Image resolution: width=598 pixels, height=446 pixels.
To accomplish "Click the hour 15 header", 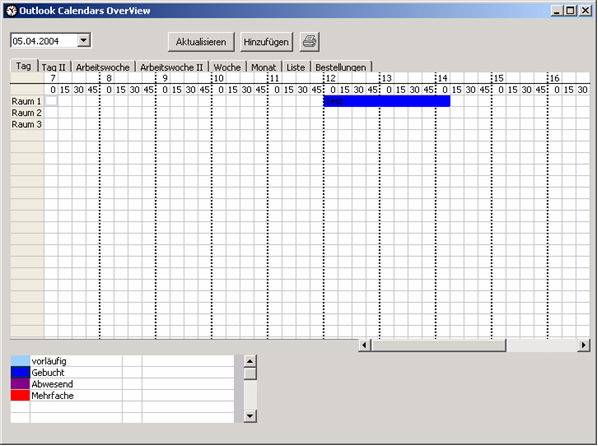I will pyautogui.click(x=498, y=78).
